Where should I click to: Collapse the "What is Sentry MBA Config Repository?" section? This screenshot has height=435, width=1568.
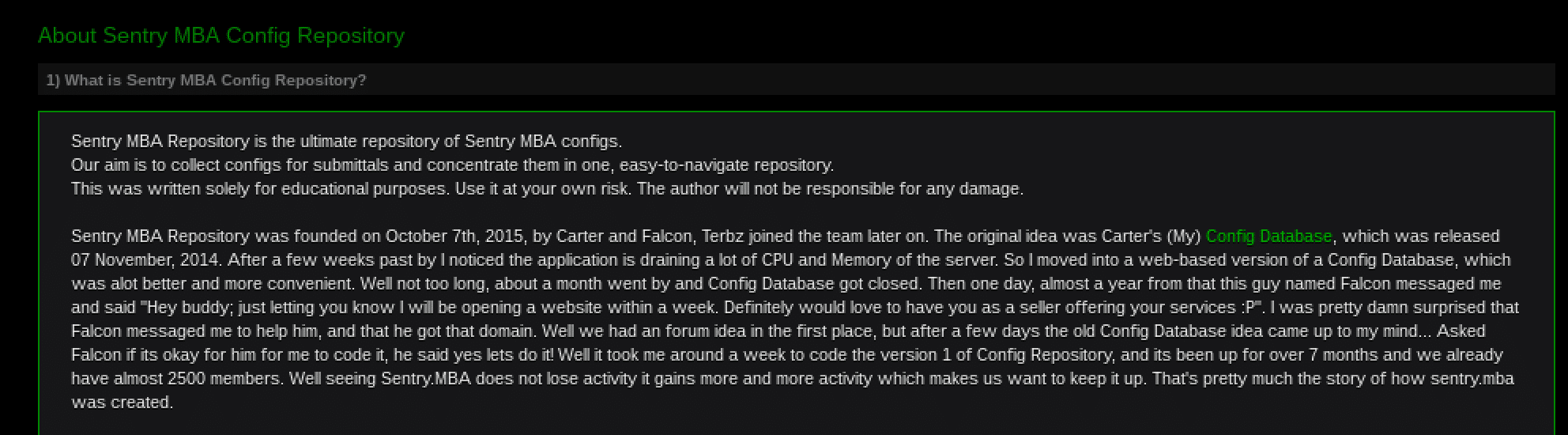[x=206, y=80]
